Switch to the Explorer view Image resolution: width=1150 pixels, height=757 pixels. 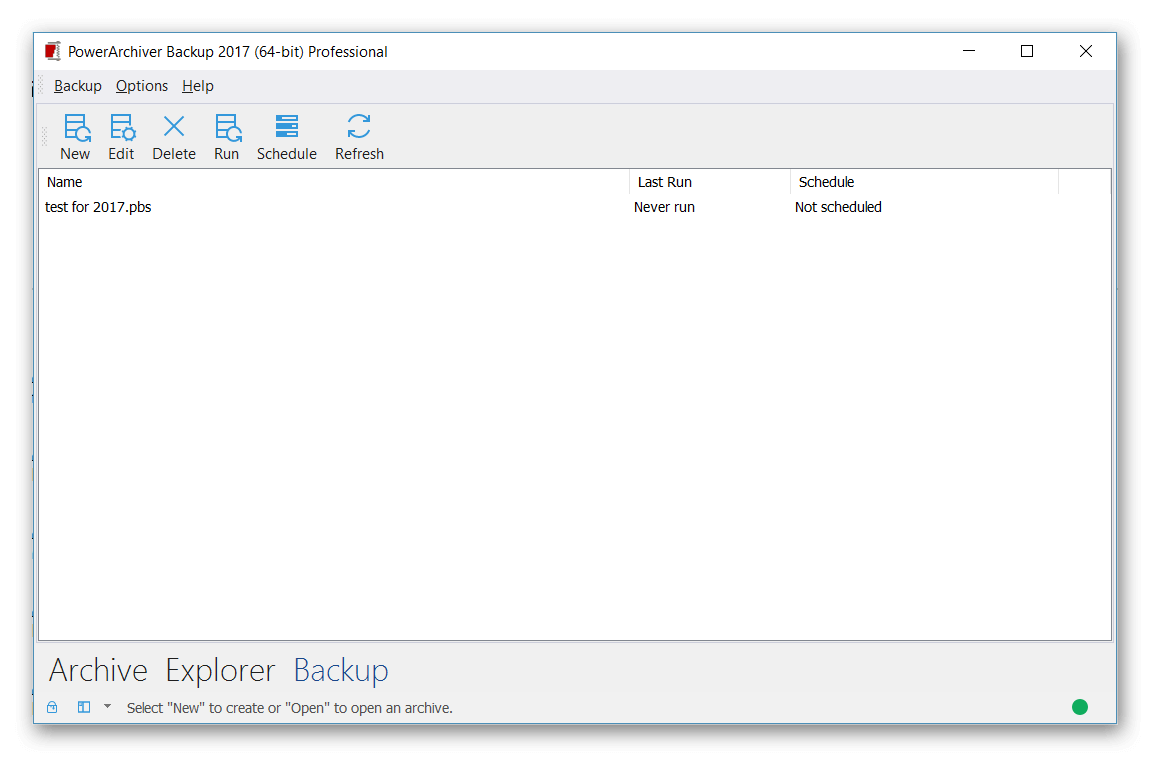tap(220, 670)
